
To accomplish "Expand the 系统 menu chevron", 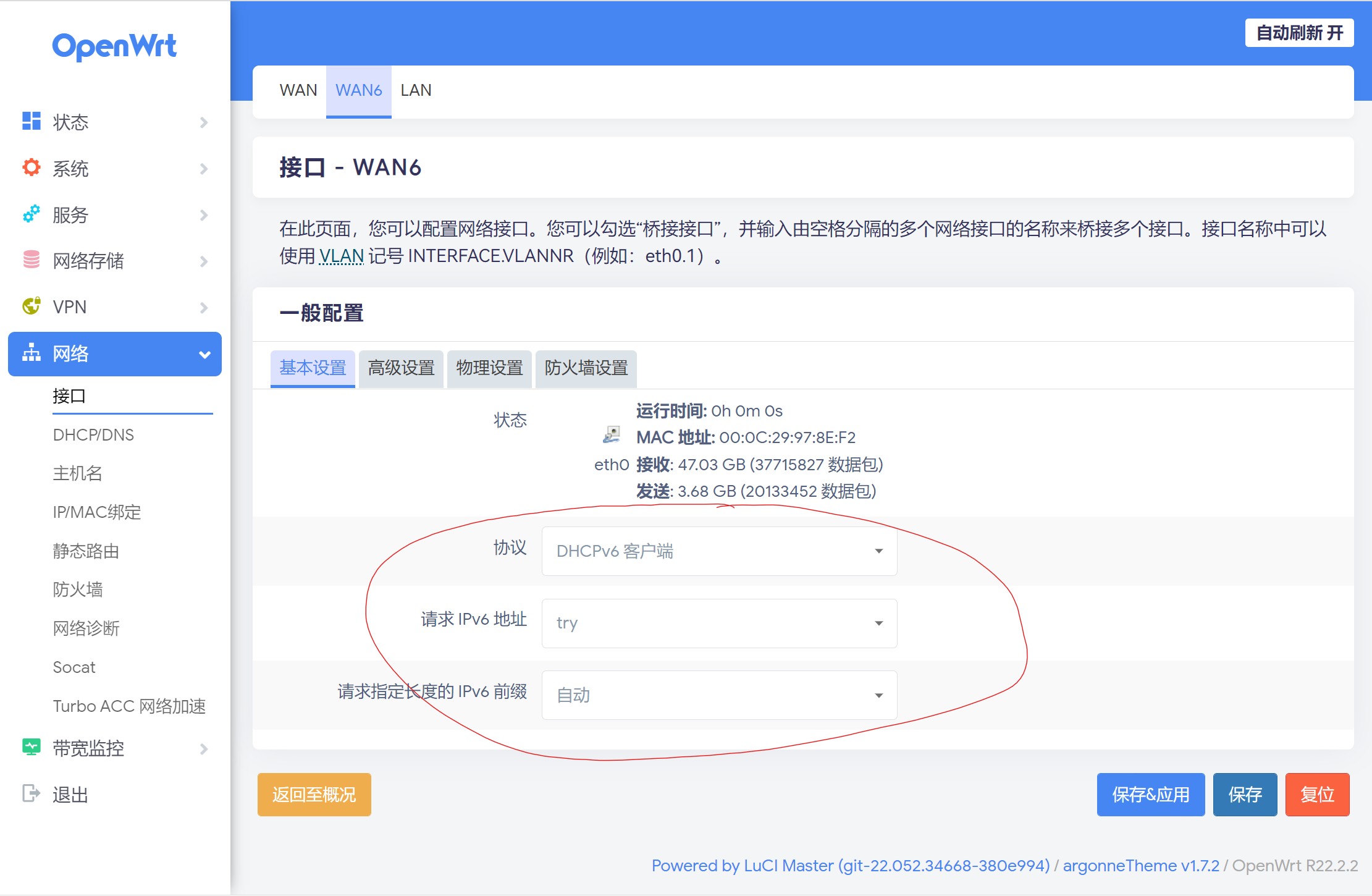I will click(x=204, y=169).
